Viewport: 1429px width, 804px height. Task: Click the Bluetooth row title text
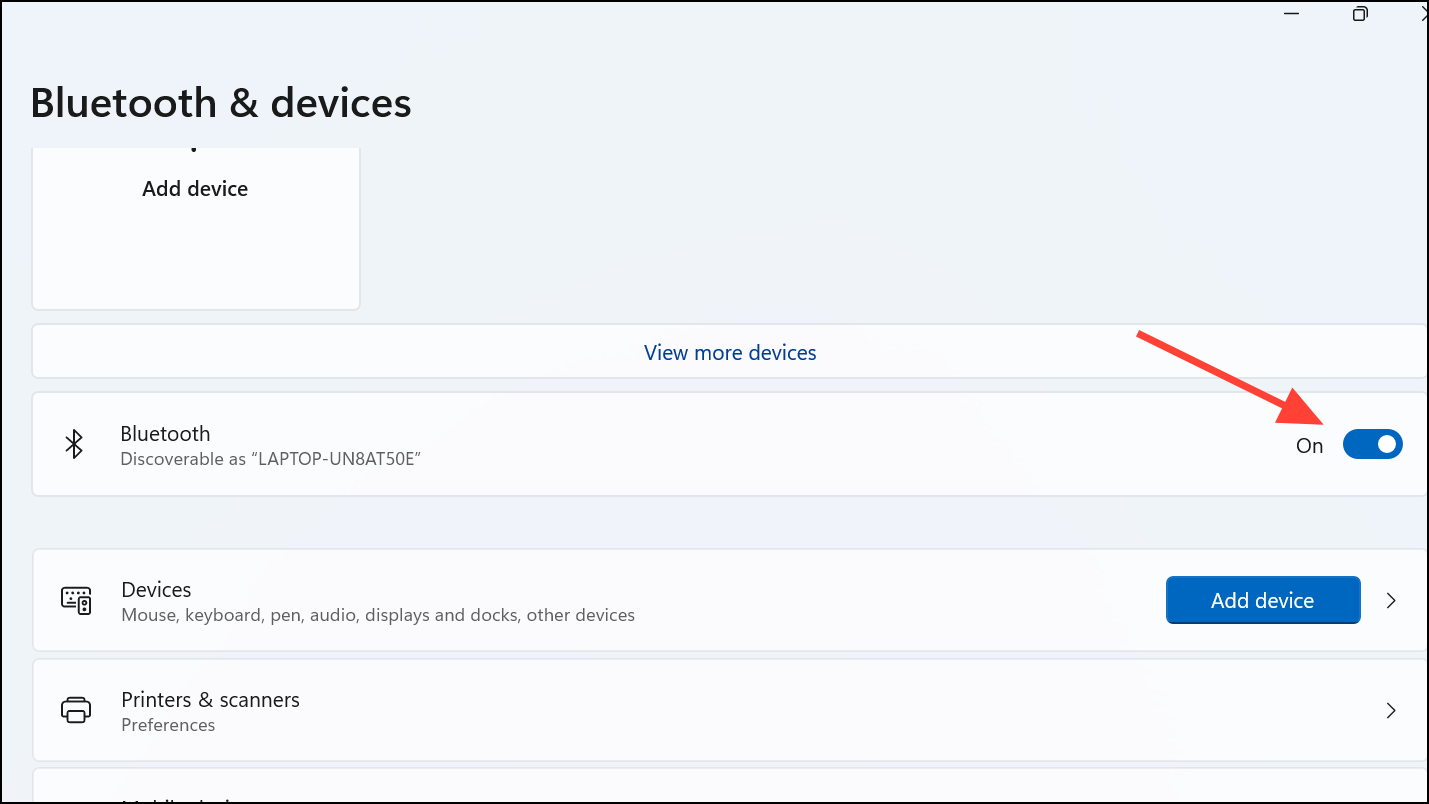[165, 433]
